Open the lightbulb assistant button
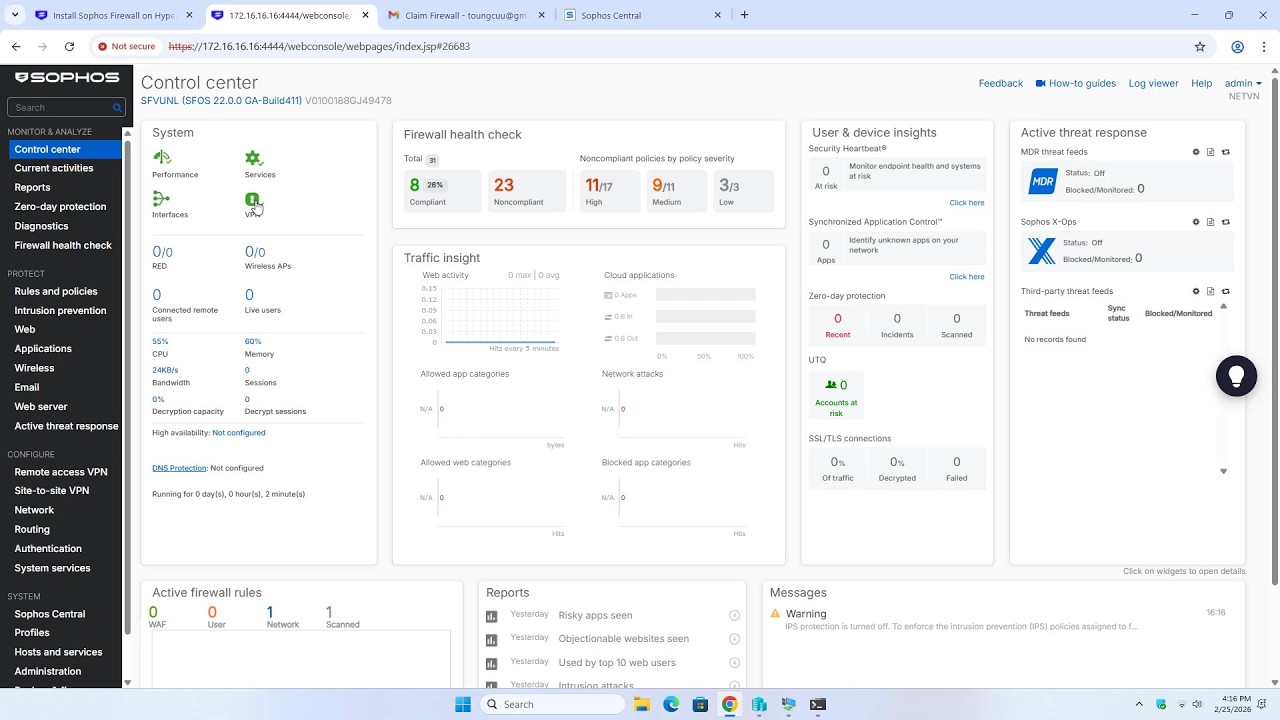This screenshot has height=720, width=1280. pyautogui.click(x=1236, y=376)
